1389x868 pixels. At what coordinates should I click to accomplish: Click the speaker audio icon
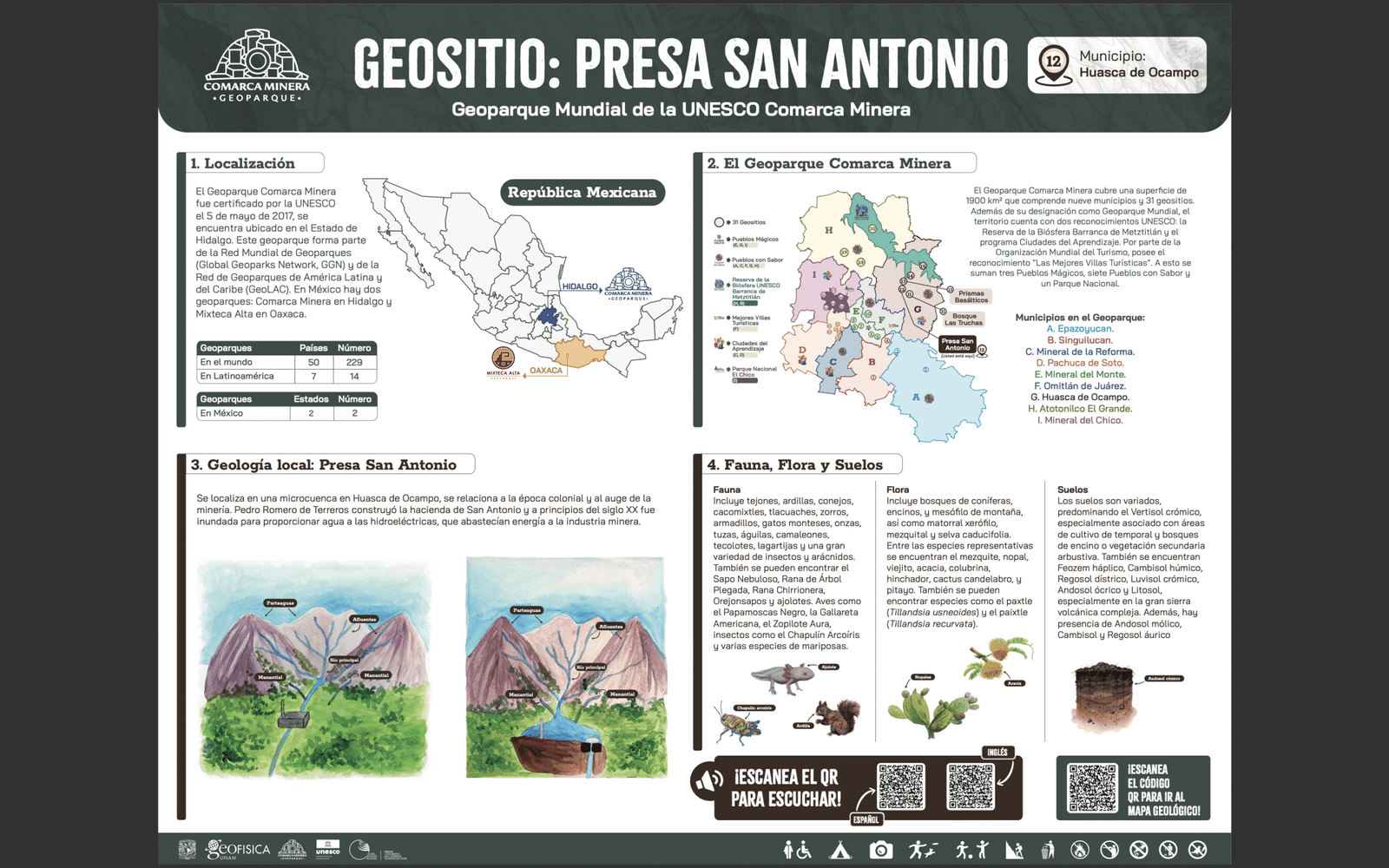point(708,781)
